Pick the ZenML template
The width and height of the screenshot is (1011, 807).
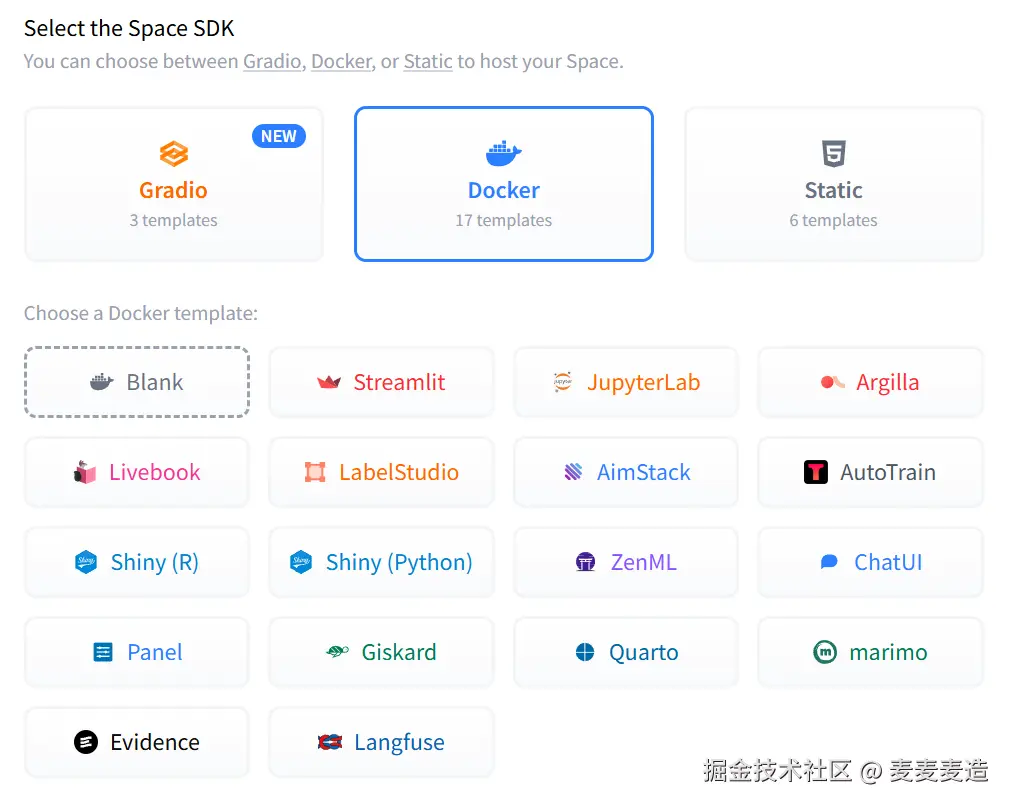point(626,562)
